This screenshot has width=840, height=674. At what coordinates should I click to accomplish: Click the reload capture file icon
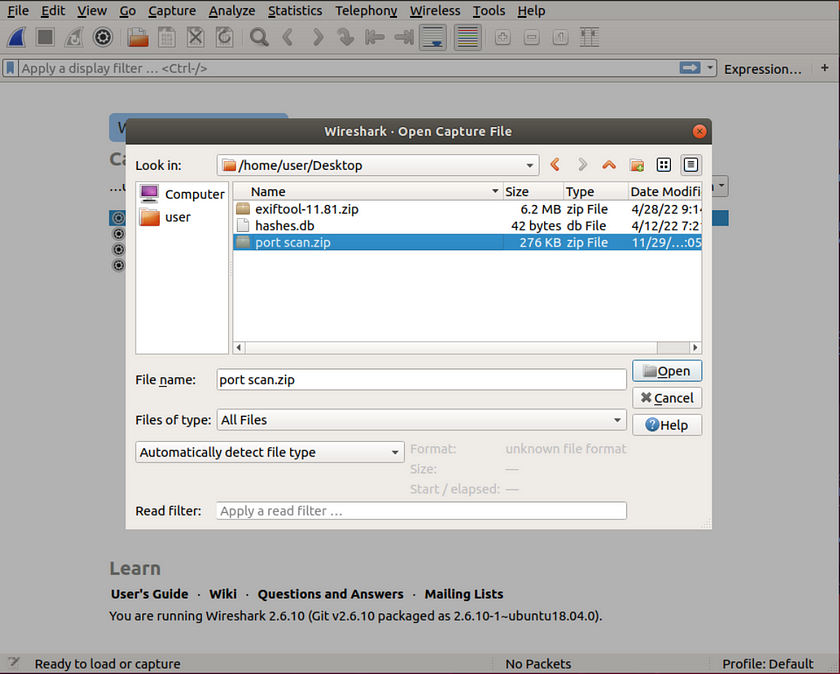pyautogui.click(x=224, y=38)
